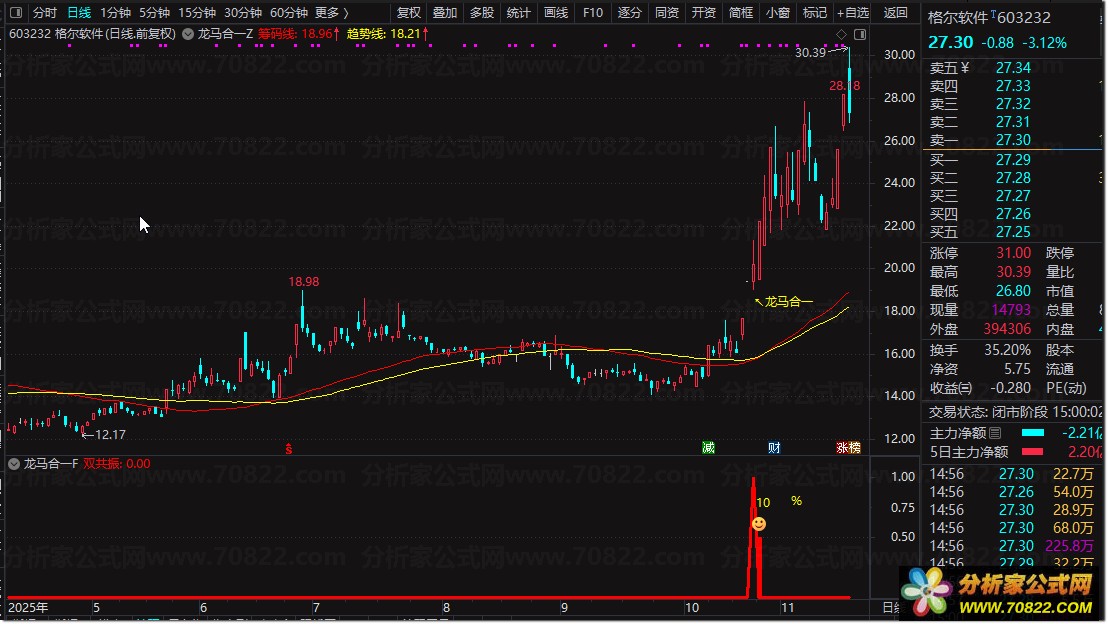Click the smiley face signal icon
This screenshot has width=1109, height=624.
tap(759, 524)
